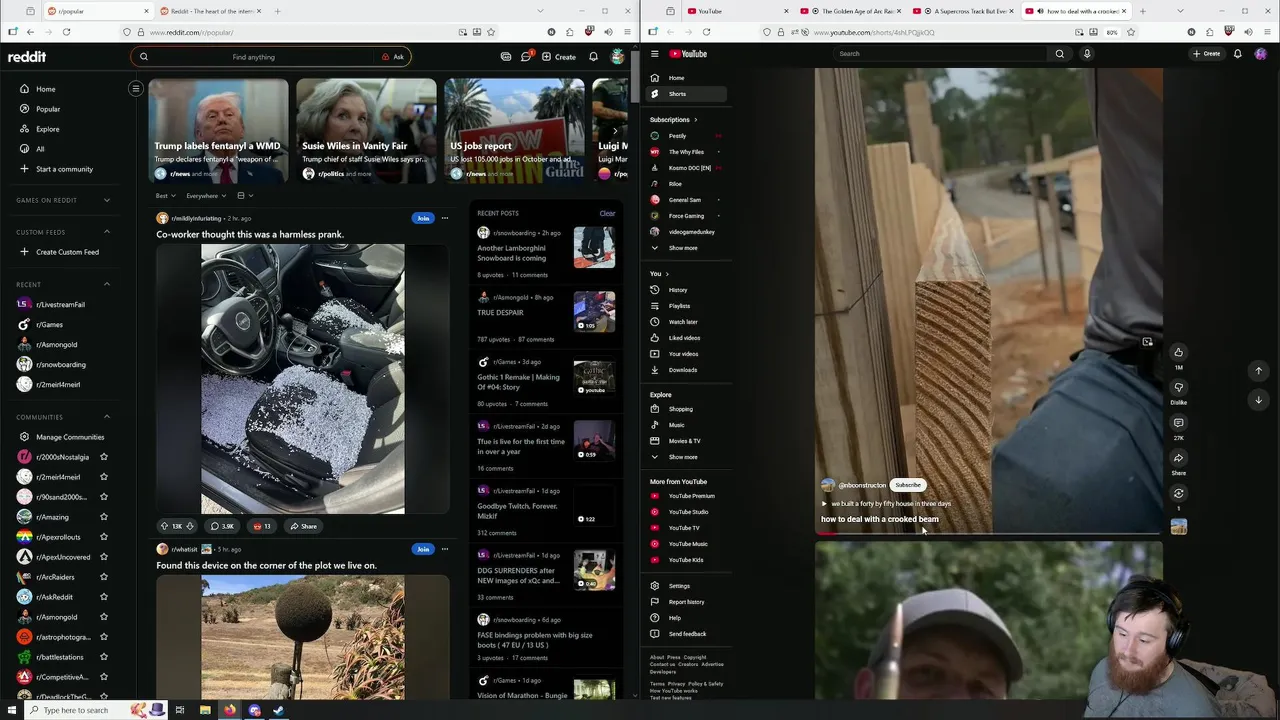Switch to Reddit heart of the internet tab

tap(210, 11)
